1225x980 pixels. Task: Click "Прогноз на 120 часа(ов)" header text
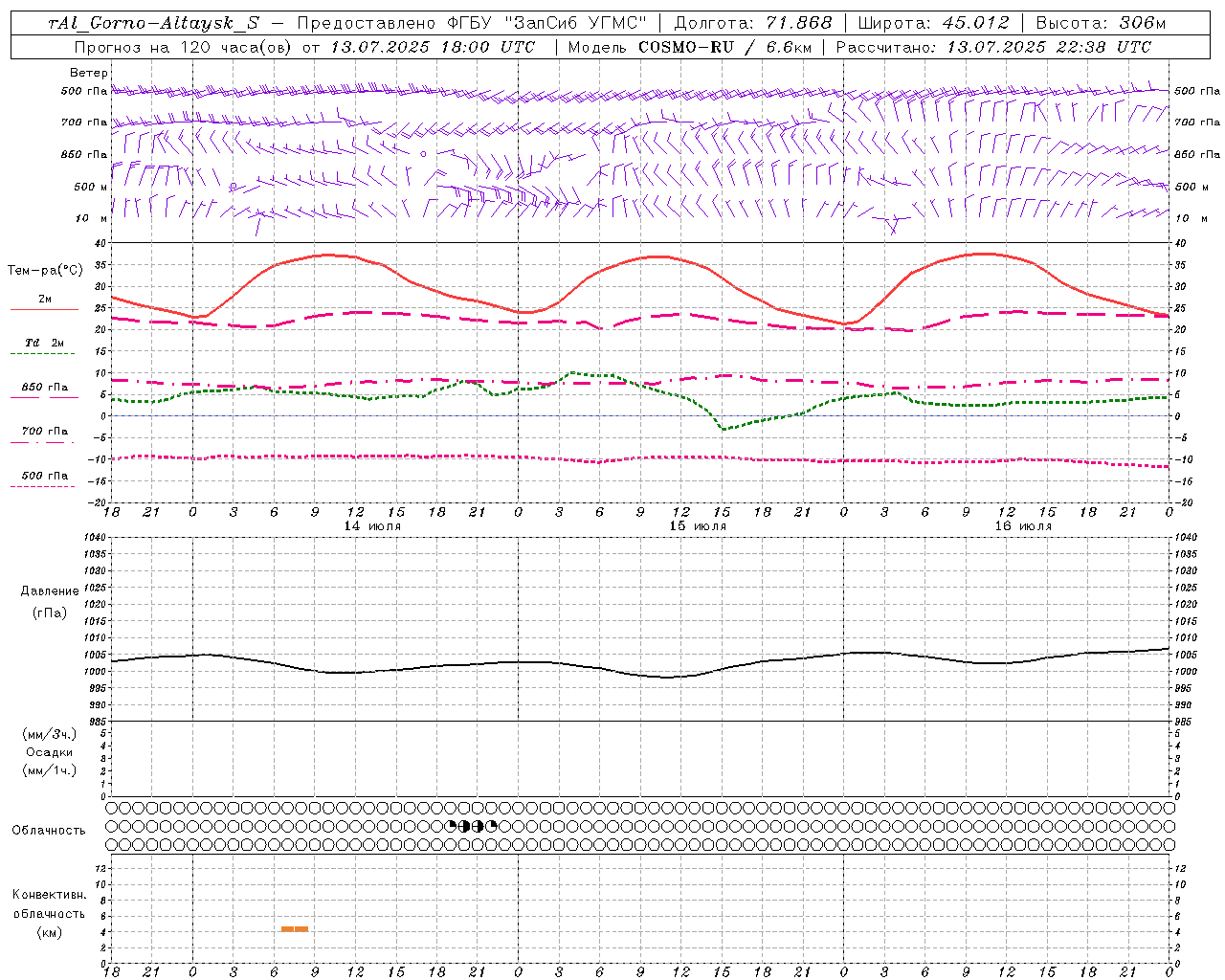tap(185, 47)
